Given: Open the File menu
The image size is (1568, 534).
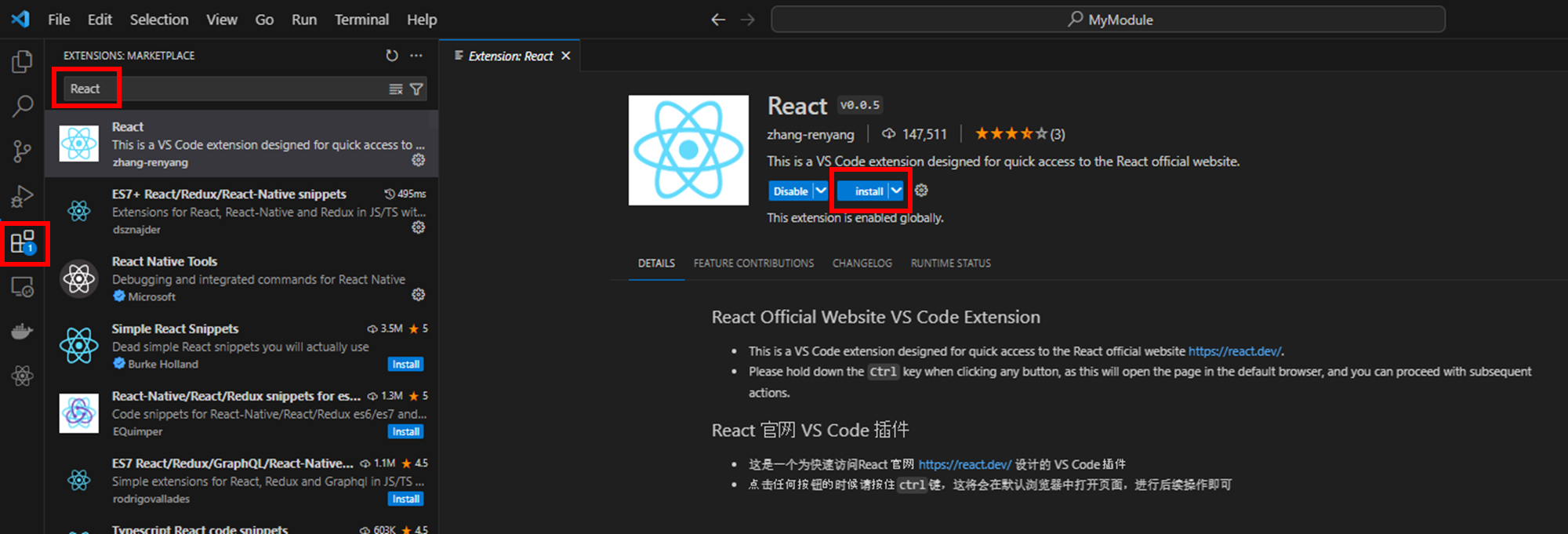Looking at the screenshot, I should pos(59,20).
